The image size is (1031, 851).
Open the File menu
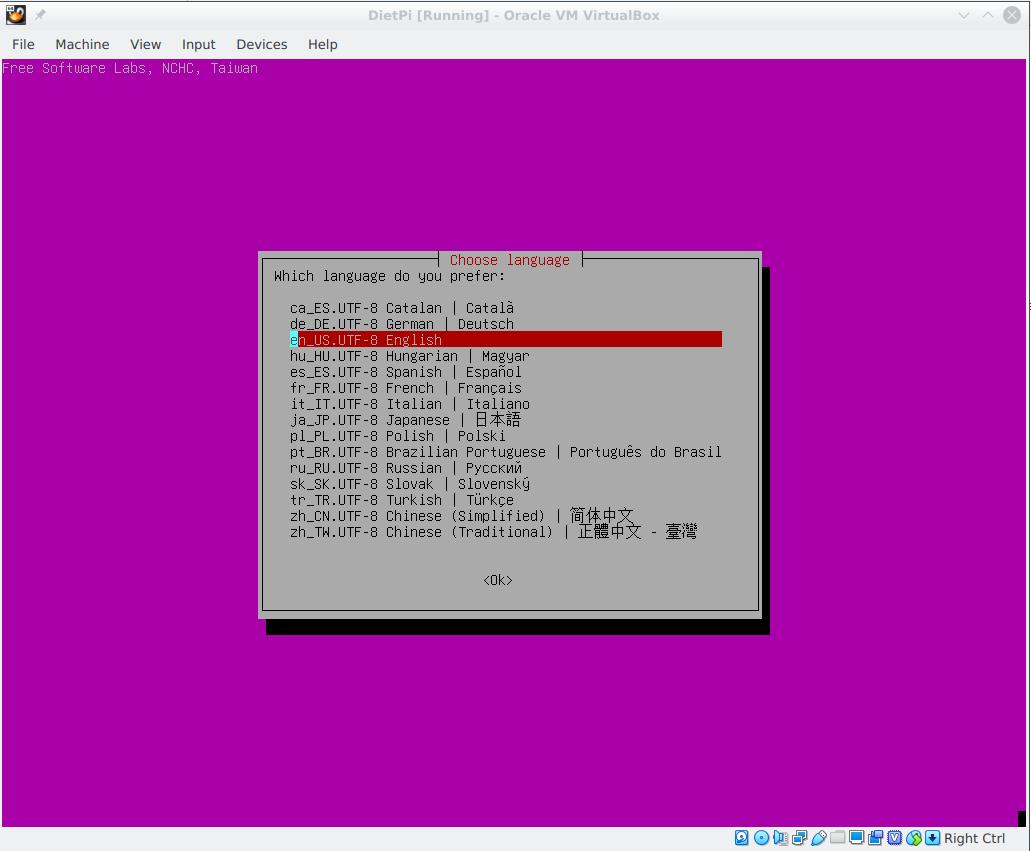tap(23, 44)
